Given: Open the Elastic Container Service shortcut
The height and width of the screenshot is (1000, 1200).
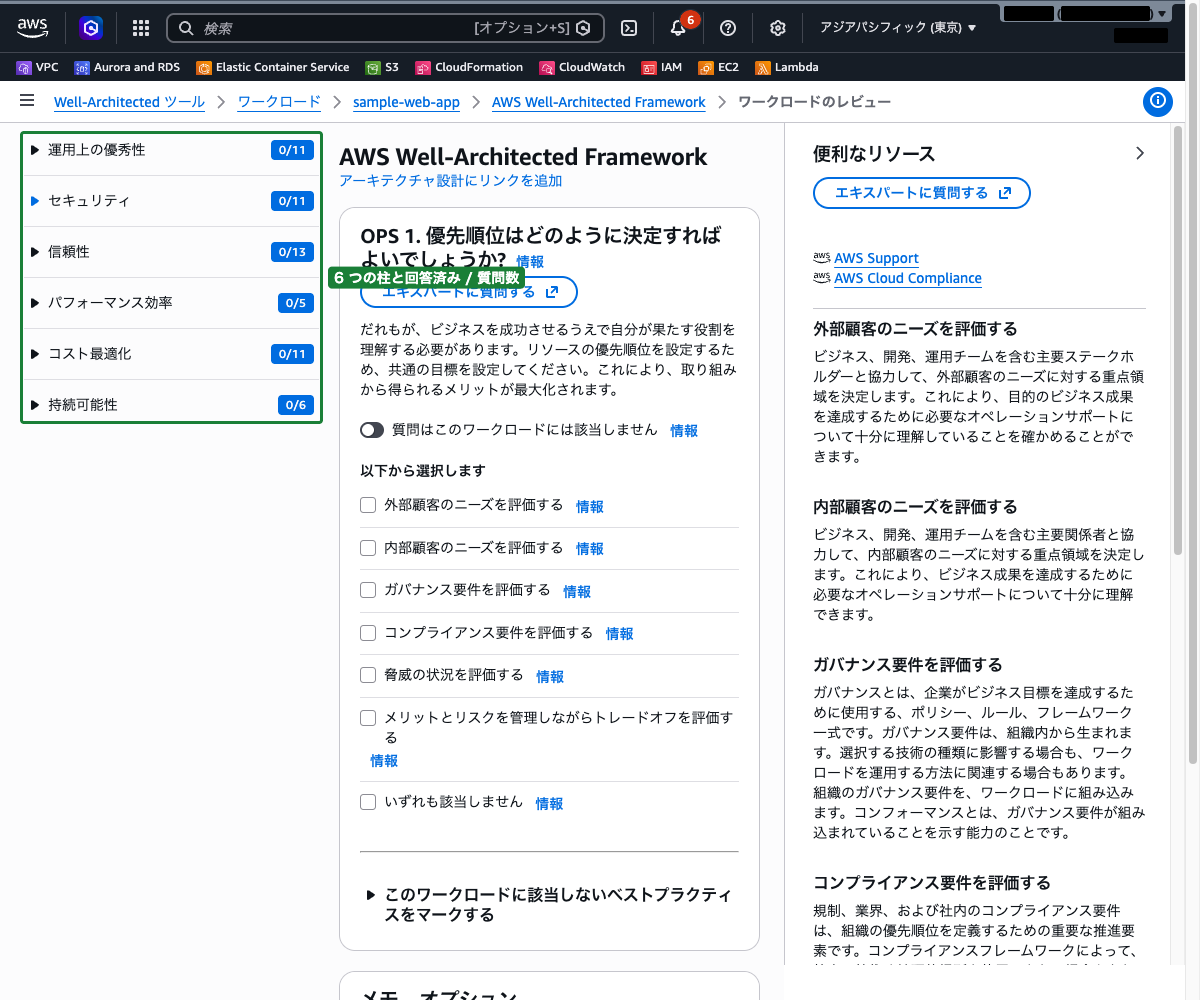Looking at the screenshot, I should pos(273,67).
